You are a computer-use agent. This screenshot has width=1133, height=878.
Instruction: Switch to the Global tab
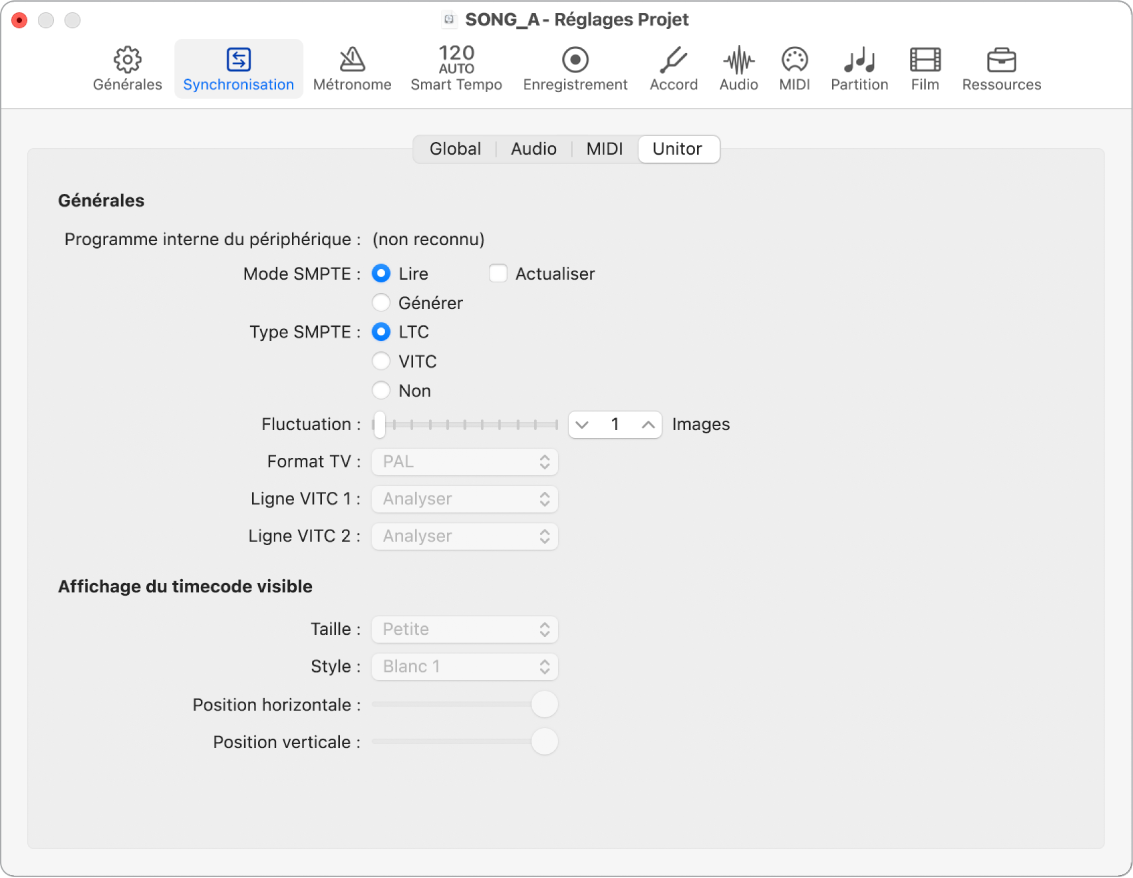coord(455,149)
